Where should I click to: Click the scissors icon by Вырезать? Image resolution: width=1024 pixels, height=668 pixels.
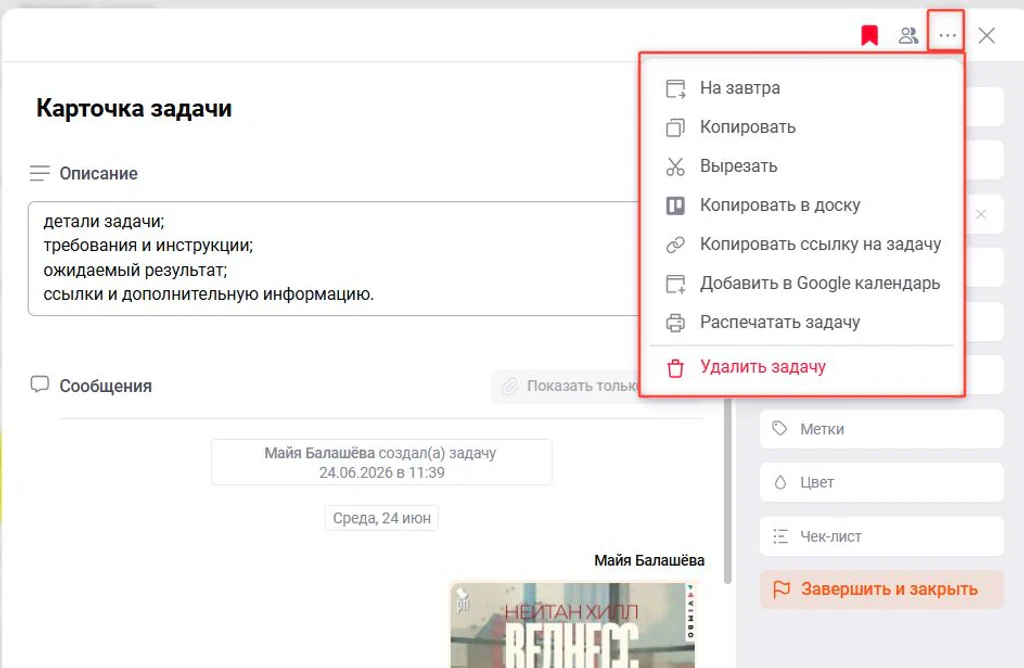point(675,167)
